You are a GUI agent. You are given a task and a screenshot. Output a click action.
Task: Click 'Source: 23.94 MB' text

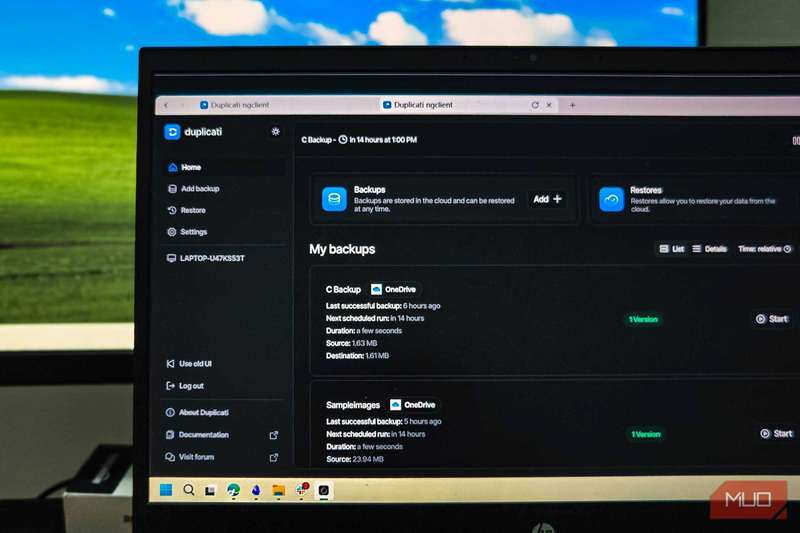pyautogui.click(x=355, y=459)
